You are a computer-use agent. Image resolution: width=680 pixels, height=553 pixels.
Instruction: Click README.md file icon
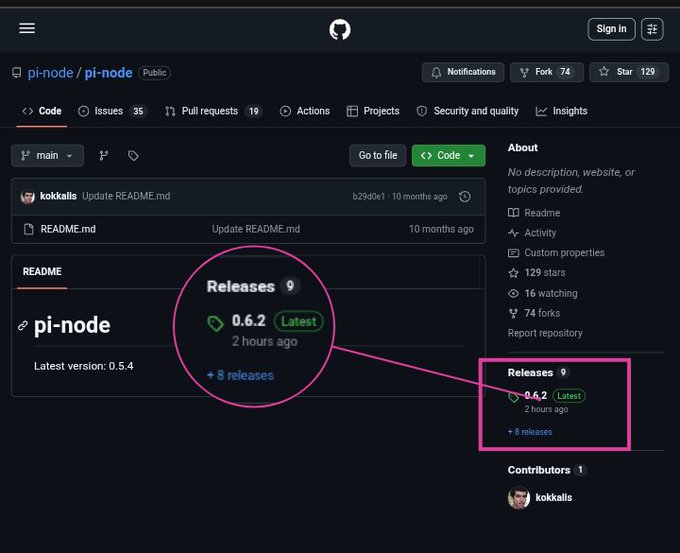(x=29, y=229)
